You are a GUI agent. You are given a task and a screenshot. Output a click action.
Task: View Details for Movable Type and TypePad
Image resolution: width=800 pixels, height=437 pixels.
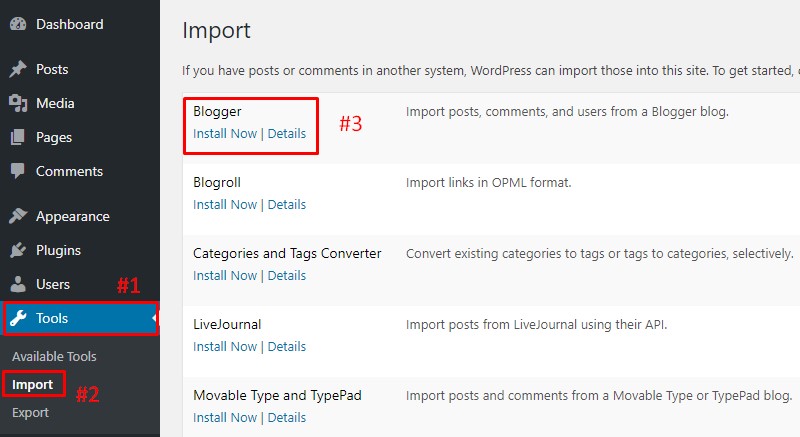point(287,417)
